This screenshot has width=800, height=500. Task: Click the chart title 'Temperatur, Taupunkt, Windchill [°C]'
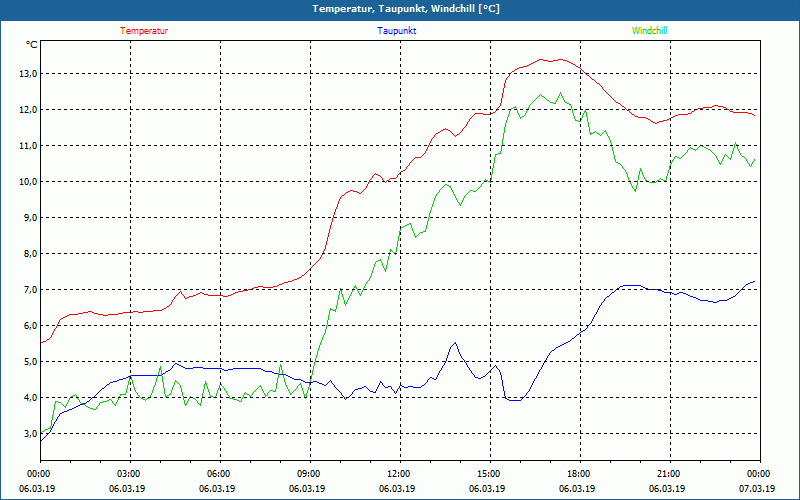pyautogui.click(x=406, y=9)
